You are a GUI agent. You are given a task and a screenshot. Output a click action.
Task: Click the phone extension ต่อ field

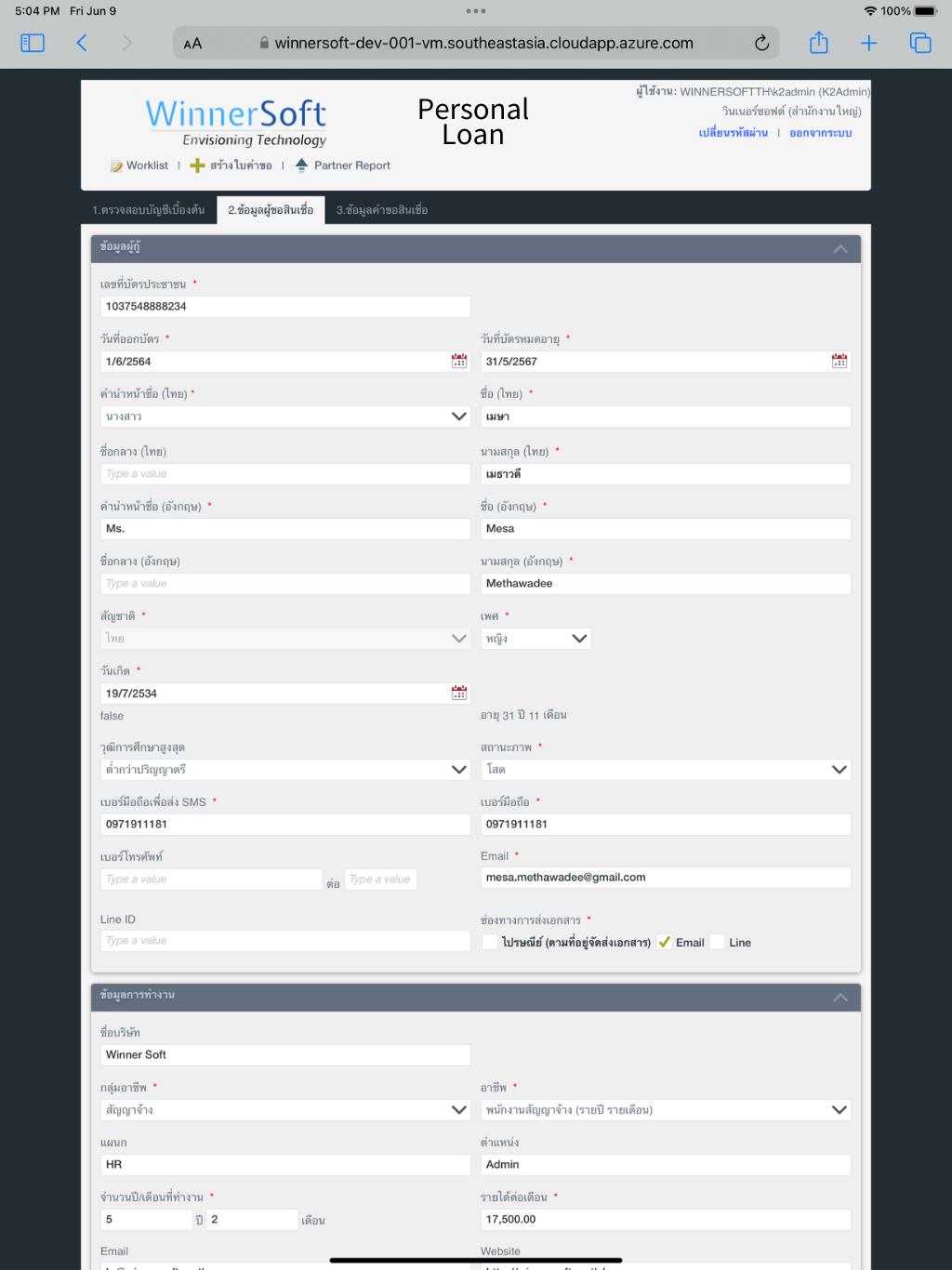point(380,880)
